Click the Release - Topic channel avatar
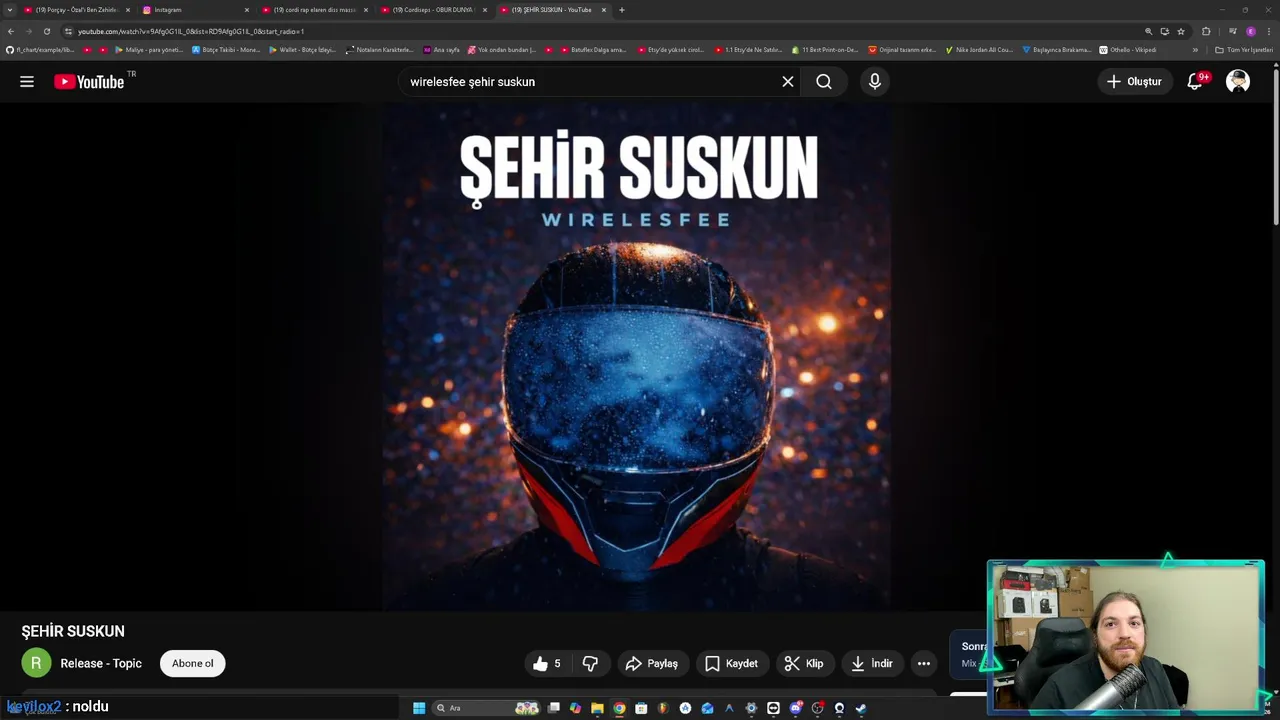The height and width of the screenshot is (720, 1280). pyautogui.click(x=36, y=663)
